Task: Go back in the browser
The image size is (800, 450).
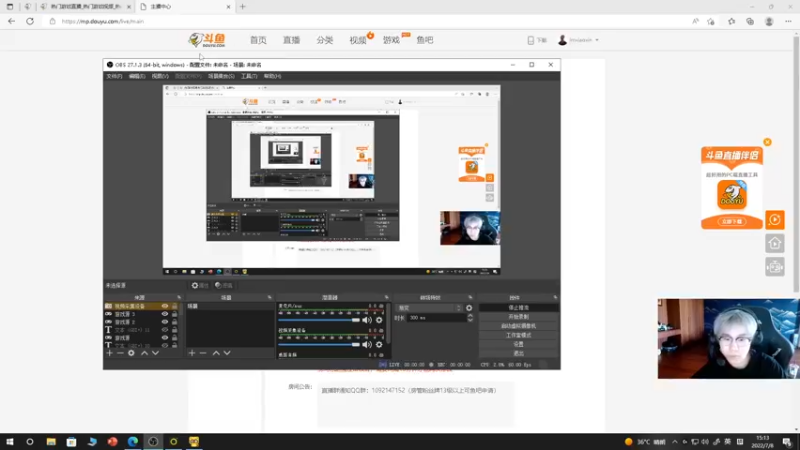Action: pyautogui.click(x=11, y=21)
